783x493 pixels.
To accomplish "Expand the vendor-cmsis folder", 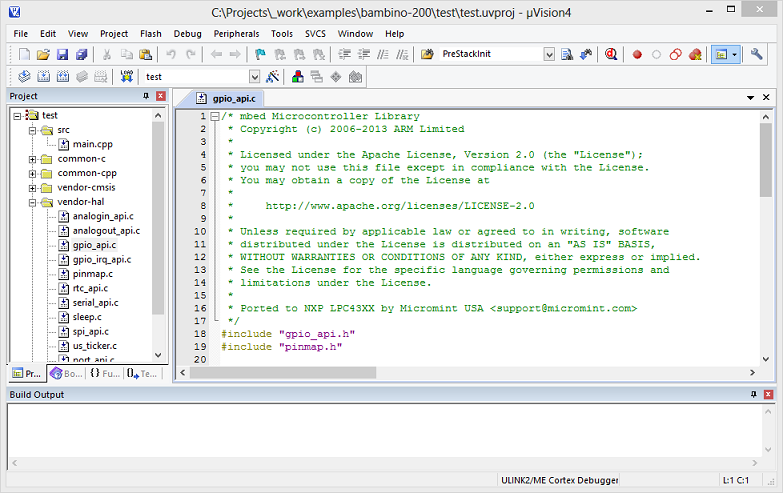I will [x=32, y=188].
